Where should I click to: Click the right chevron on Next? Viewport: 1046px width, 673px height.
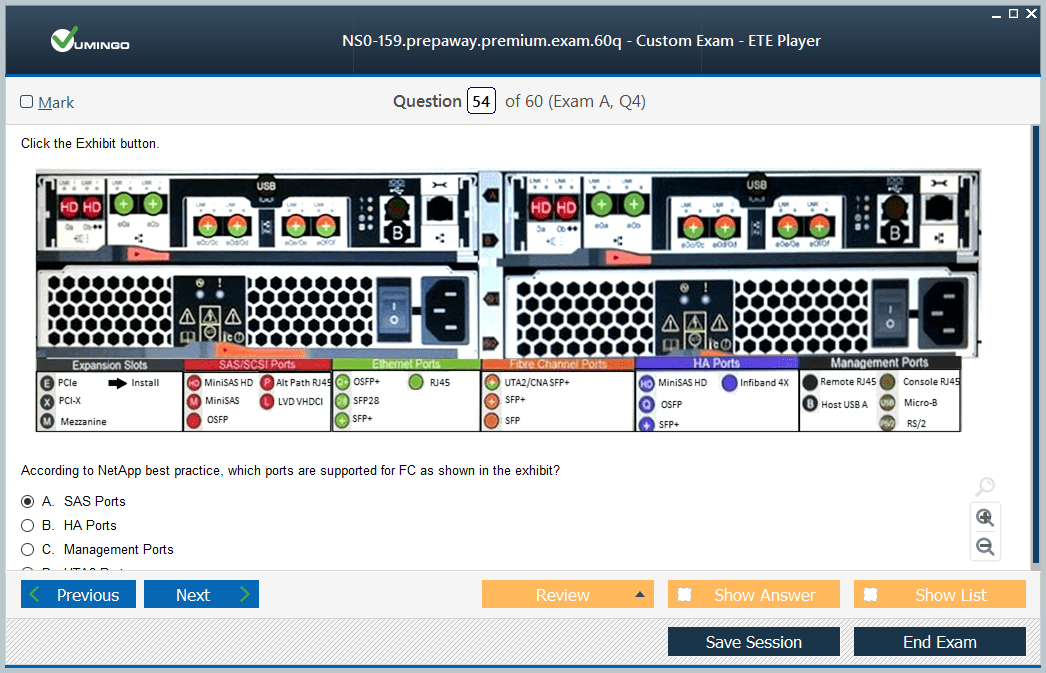(x=244, y=595)
